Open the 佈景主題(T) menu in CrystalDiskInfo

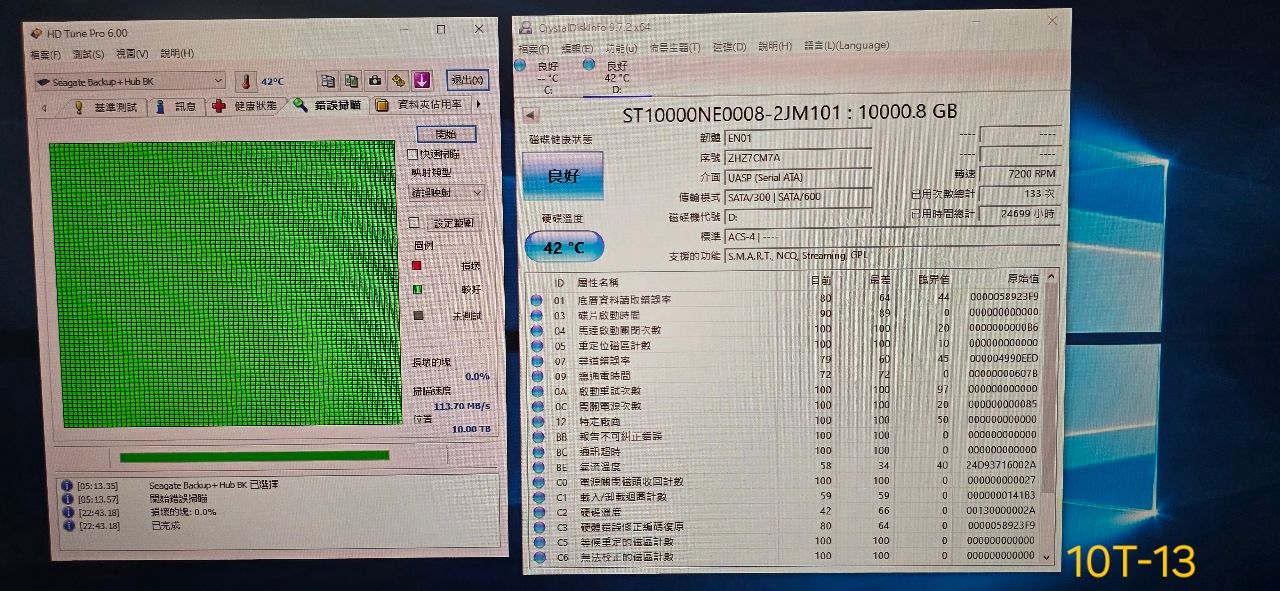coord(674,47)
